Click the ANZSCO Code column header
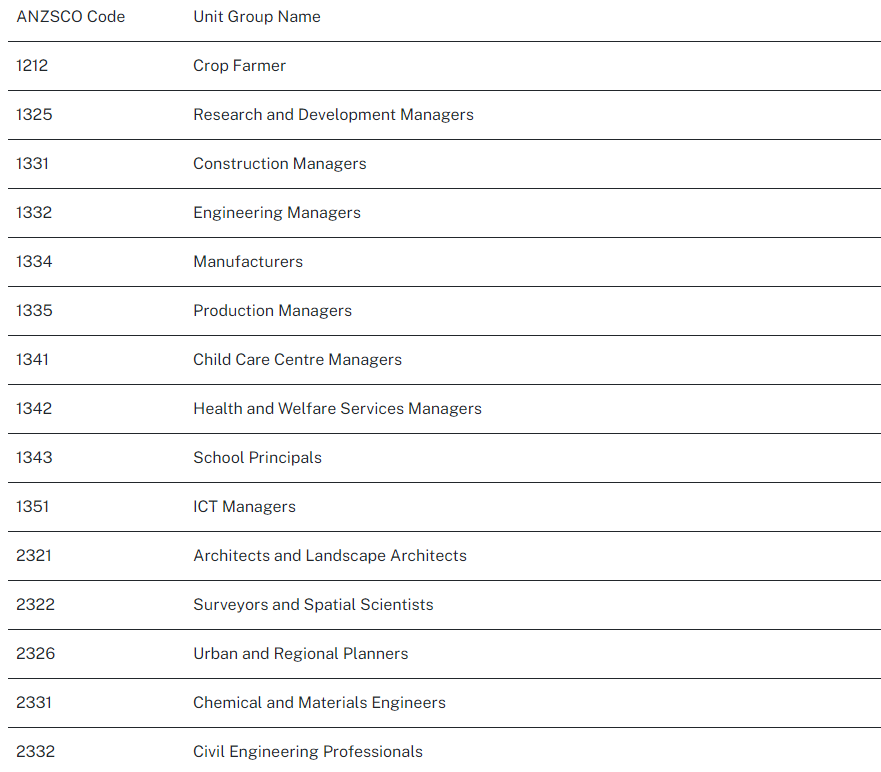Image resolution: width=881 pixels, height=772 pixels. 71,17
